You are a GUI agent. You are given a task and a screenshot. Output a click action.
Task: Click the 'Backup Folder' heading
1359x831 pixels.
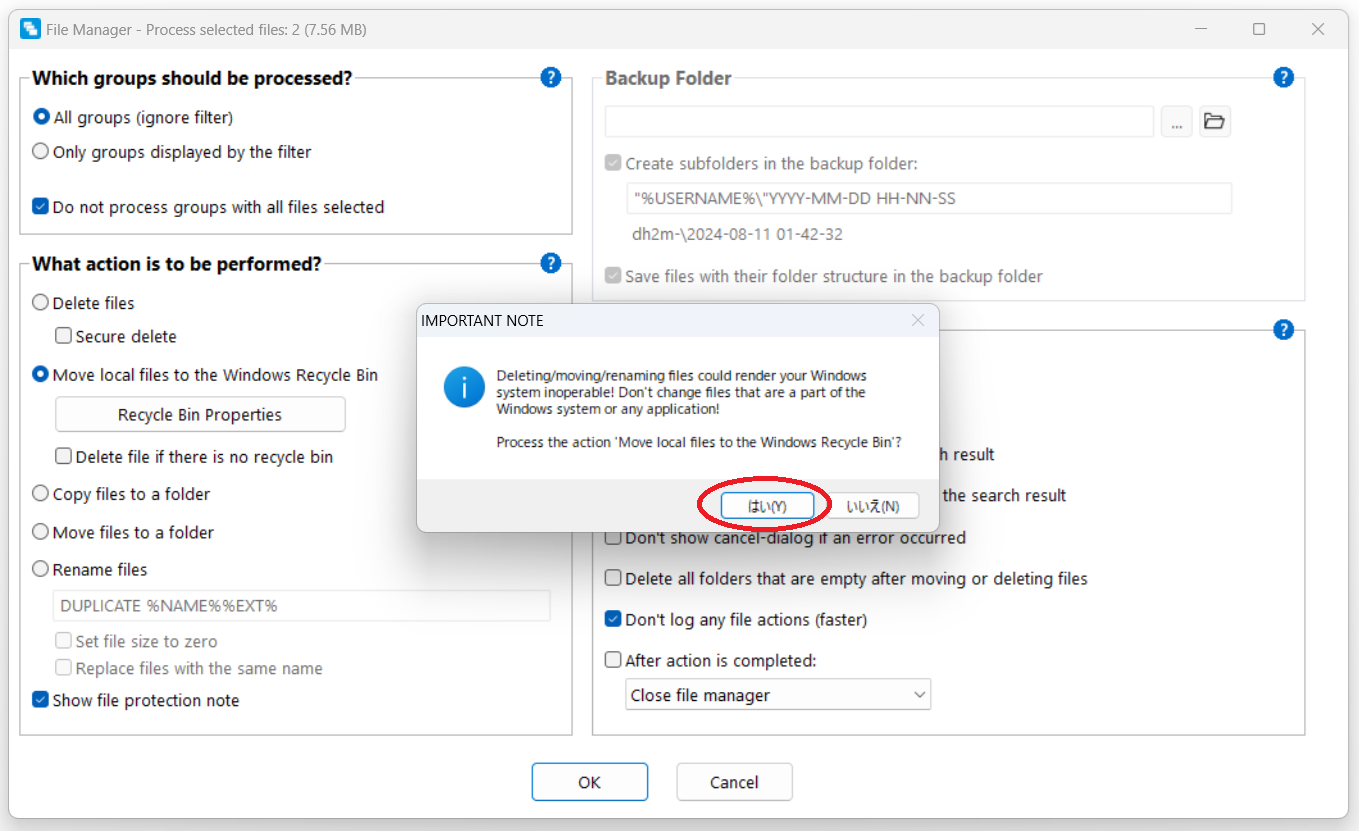[x=668, y=78]
